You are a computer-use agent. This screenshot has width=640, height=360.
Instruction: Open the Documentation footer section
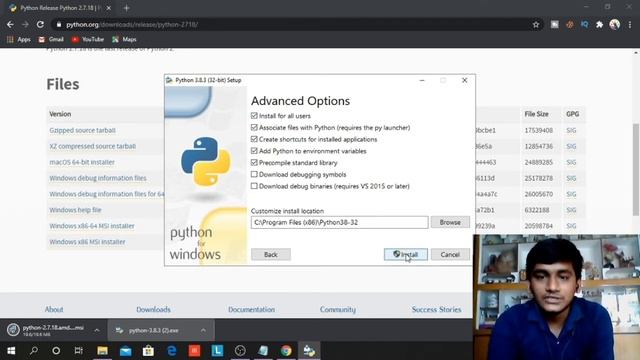coord(251,309)
